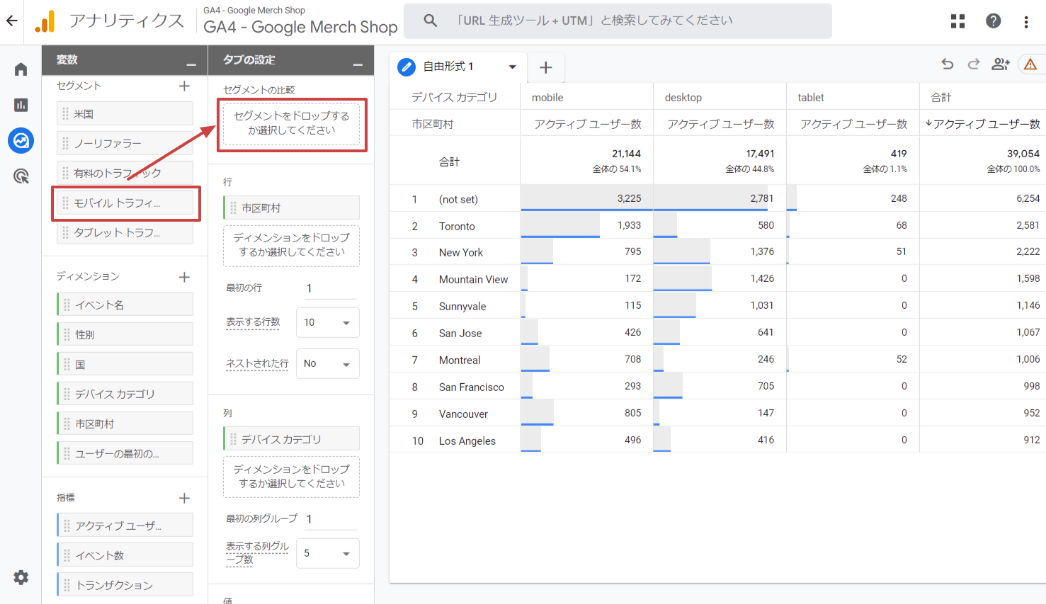Viewport: 1046px width, 604px height.
Task: Open Reports icon in left sidebar
Action: (21, 105)
